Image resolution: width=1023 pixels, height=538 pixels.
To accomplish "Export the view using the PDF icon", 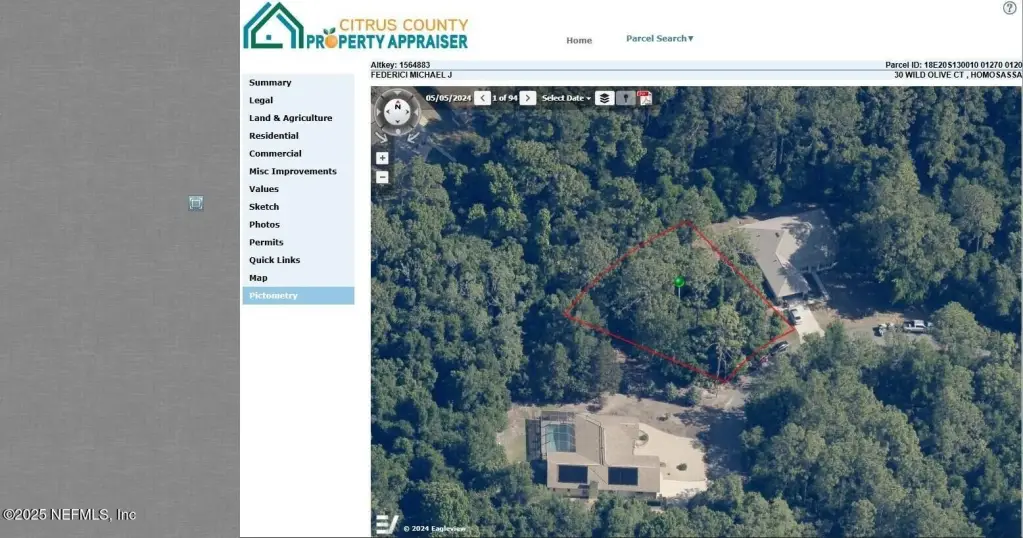I will click(x=645, y=98).
